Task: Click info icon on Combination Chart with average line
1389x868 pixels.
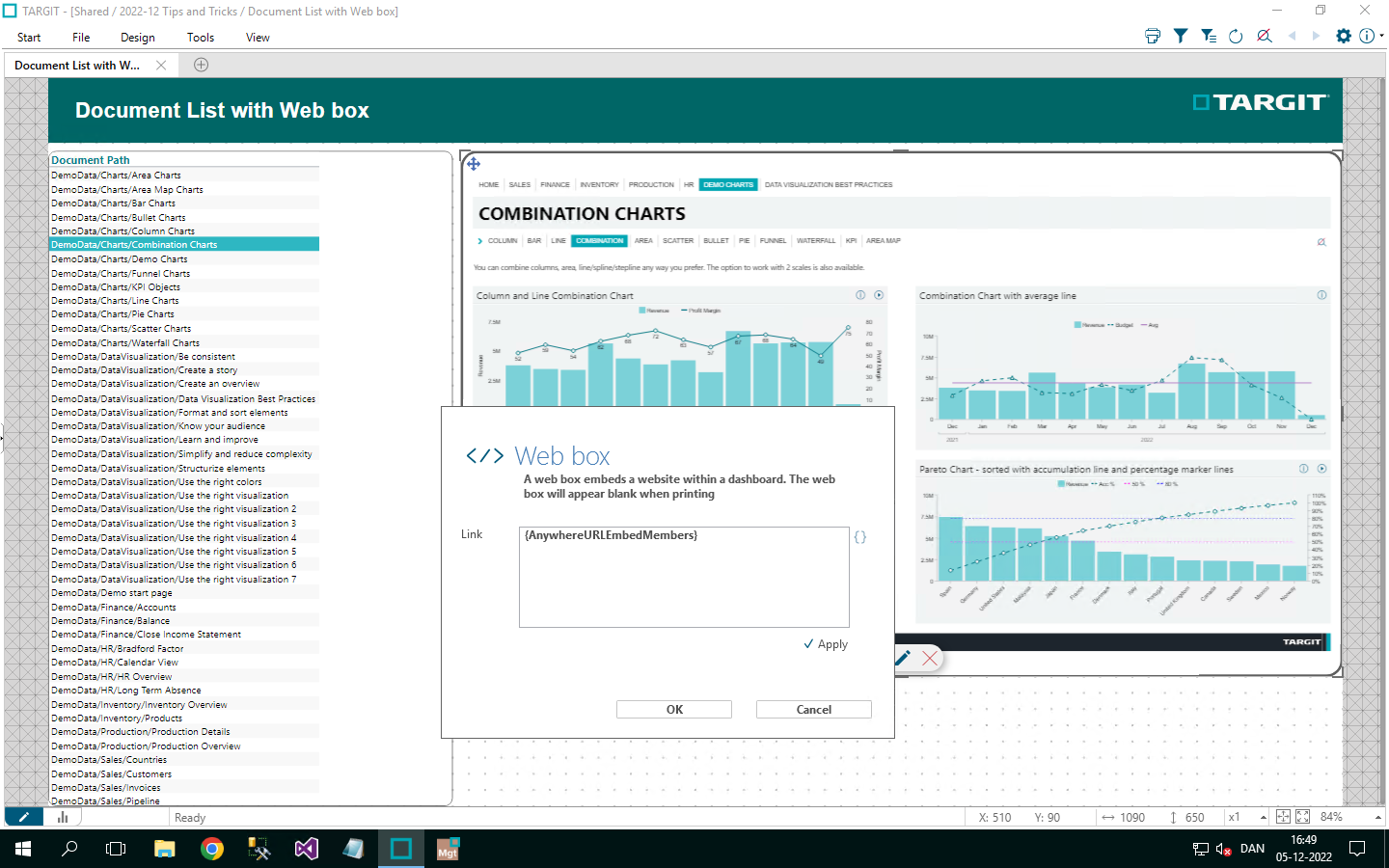Action: click(1321, 295)
